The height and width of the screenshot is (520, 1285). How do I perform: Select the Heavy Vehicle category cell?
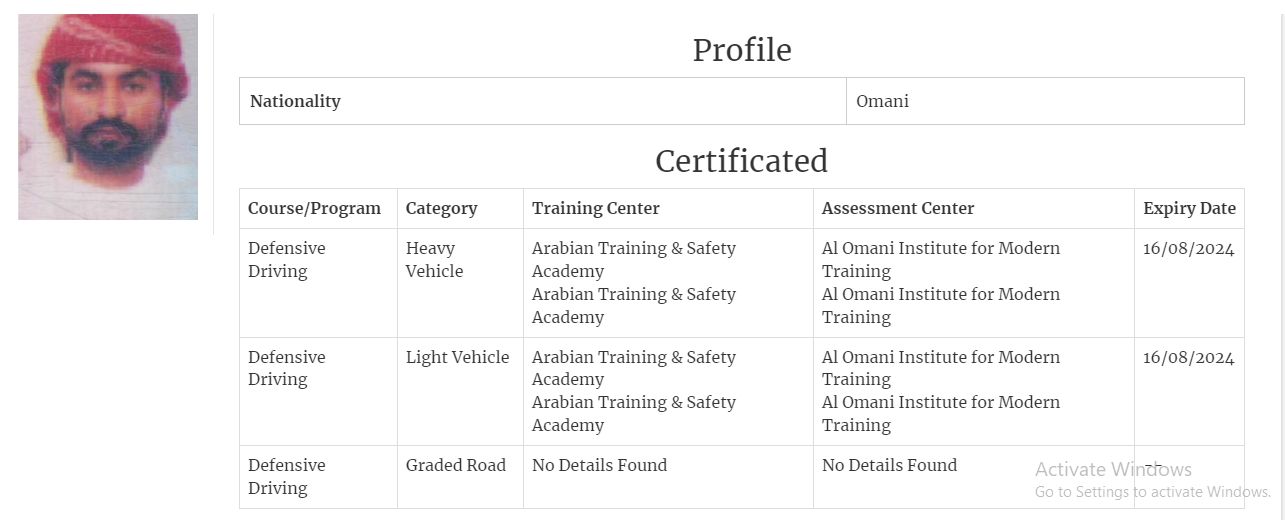tap(434, 260)
